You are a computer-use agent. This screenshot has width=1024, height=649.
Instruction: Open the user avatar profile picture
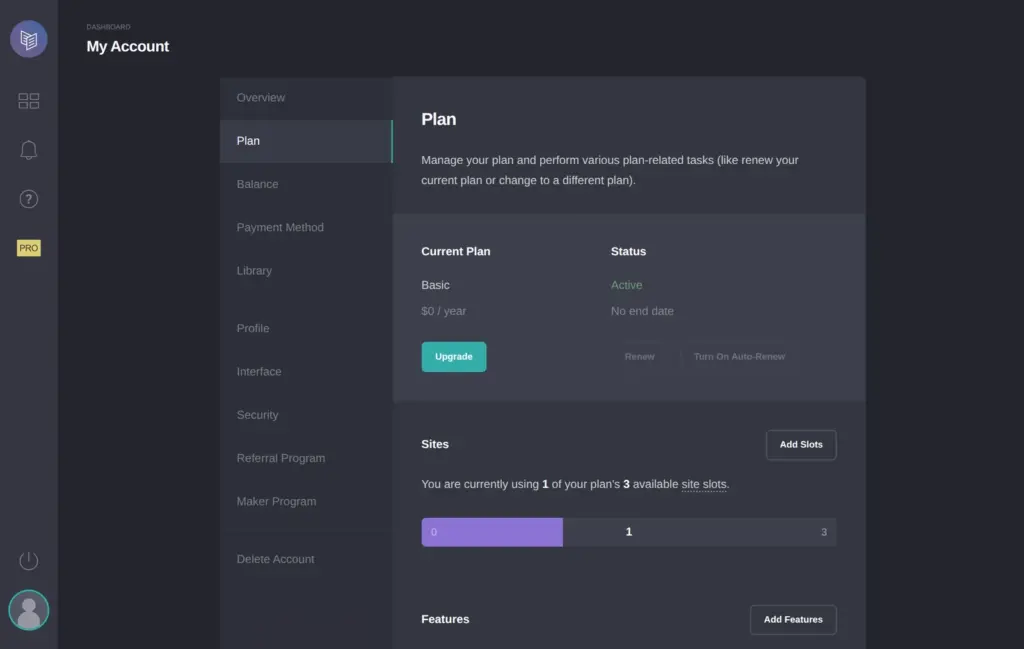pyautogui.click(x=29, y=610)
